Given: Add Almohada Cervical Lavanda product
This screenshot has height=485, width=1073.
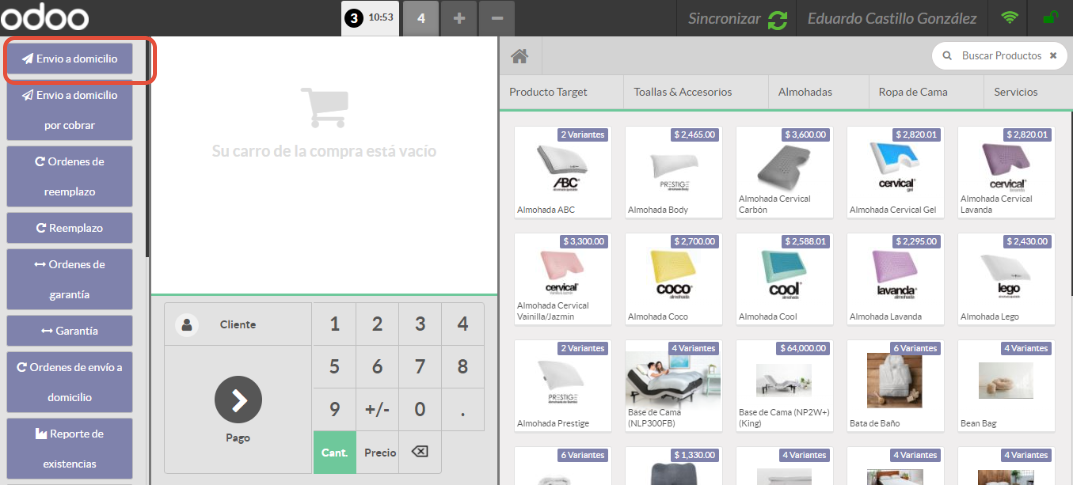Looking at the screenshot, I should [1006, 173].
